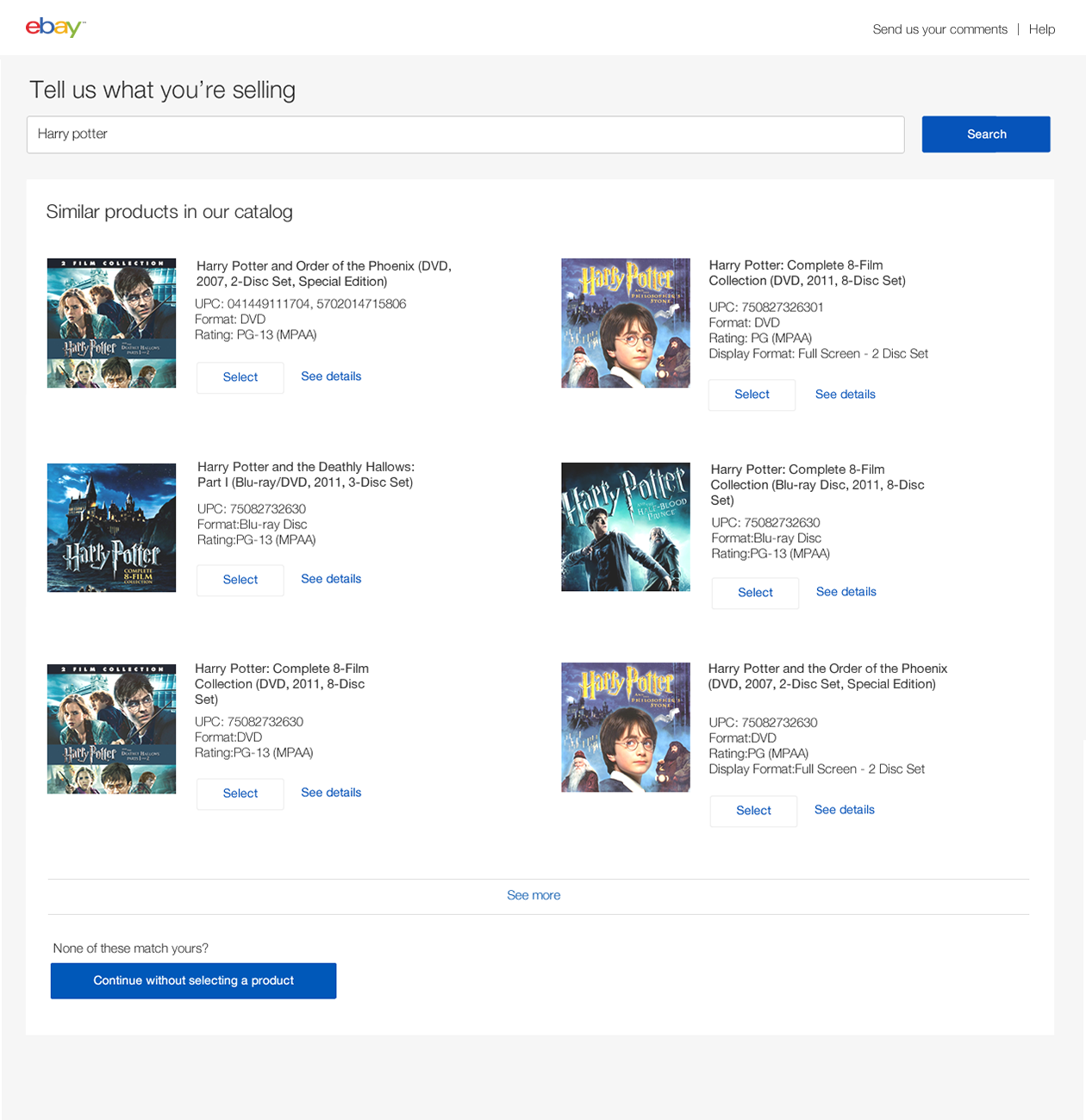Click the blue Search button
This screenshot has height=1120, width=1086.
(x=986, y=134)
